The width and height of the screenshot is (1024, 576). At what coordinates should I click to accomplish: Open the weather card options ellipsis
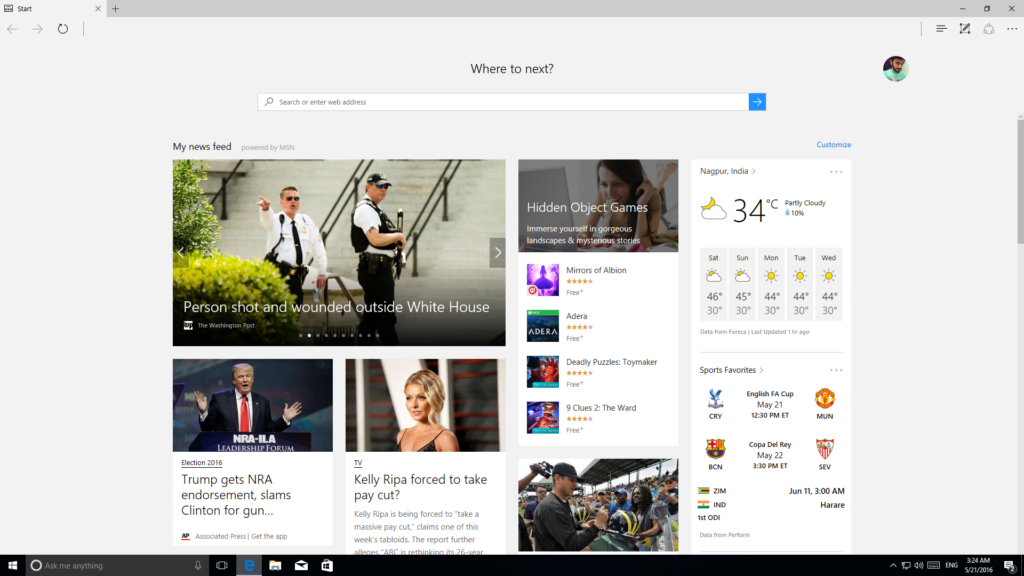[836, 172]
